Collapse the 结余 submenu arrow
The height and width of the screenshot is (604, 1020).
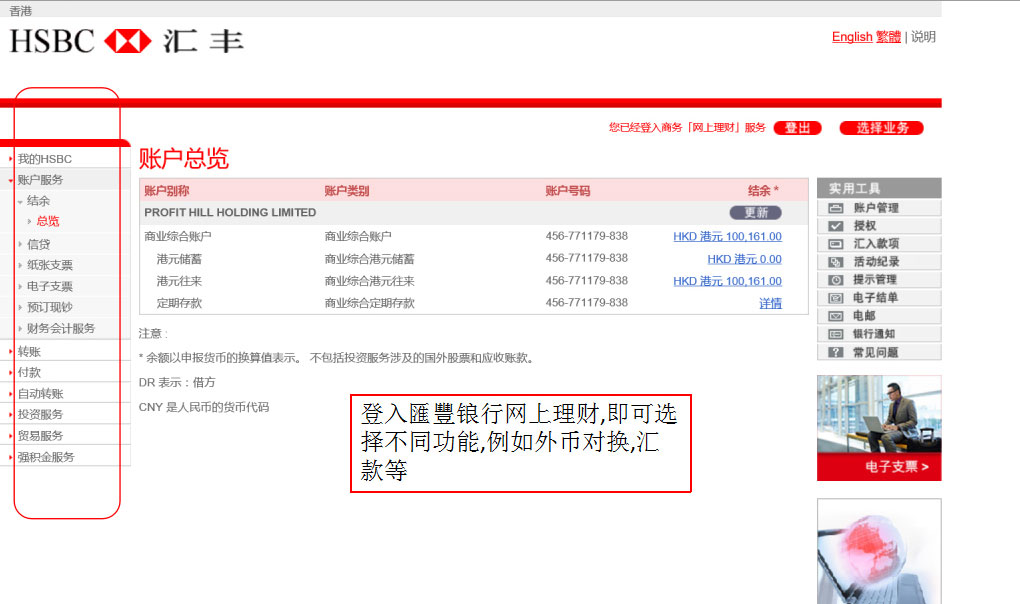pyautogui.click(x=20, y=201)
